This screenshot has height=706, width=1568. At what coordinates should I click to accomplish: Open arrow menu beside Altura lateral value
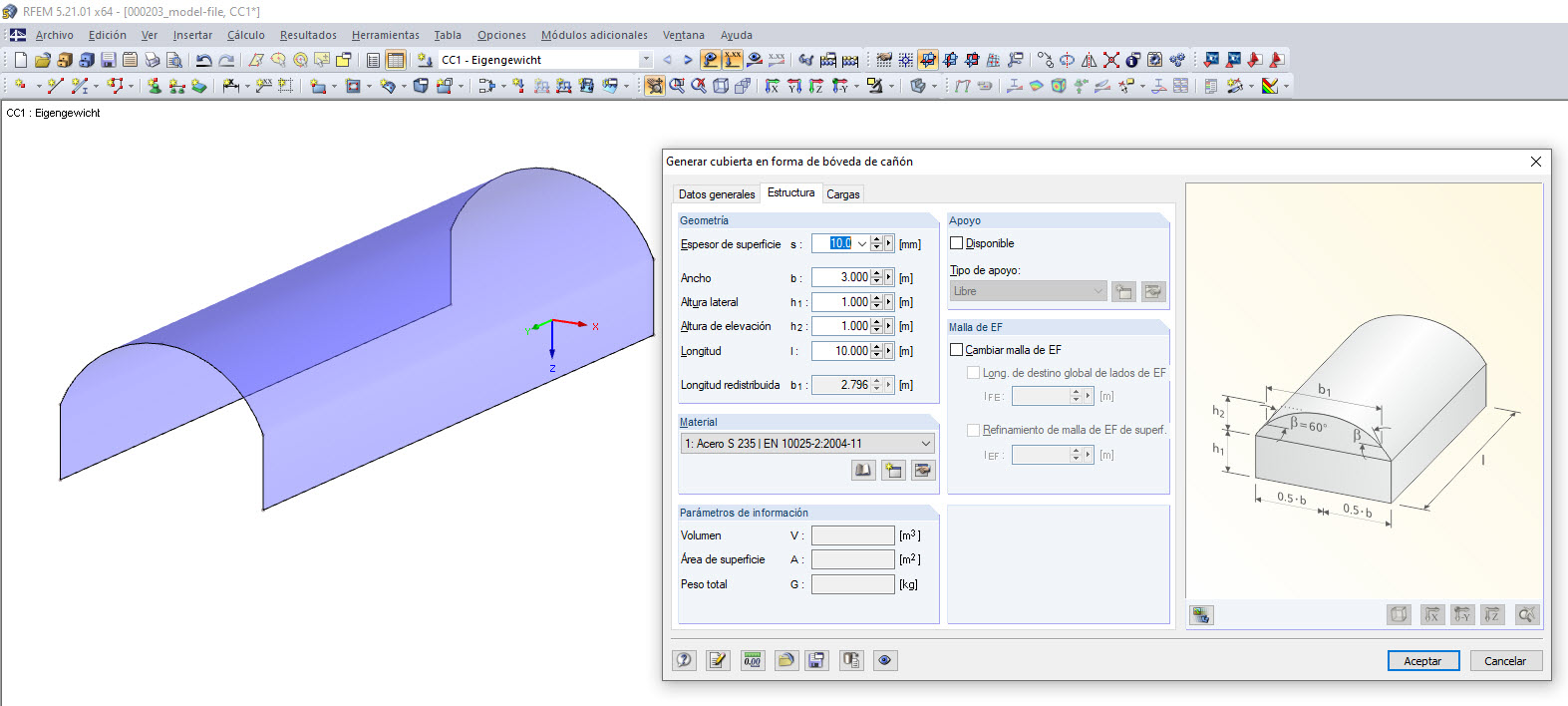889,302
